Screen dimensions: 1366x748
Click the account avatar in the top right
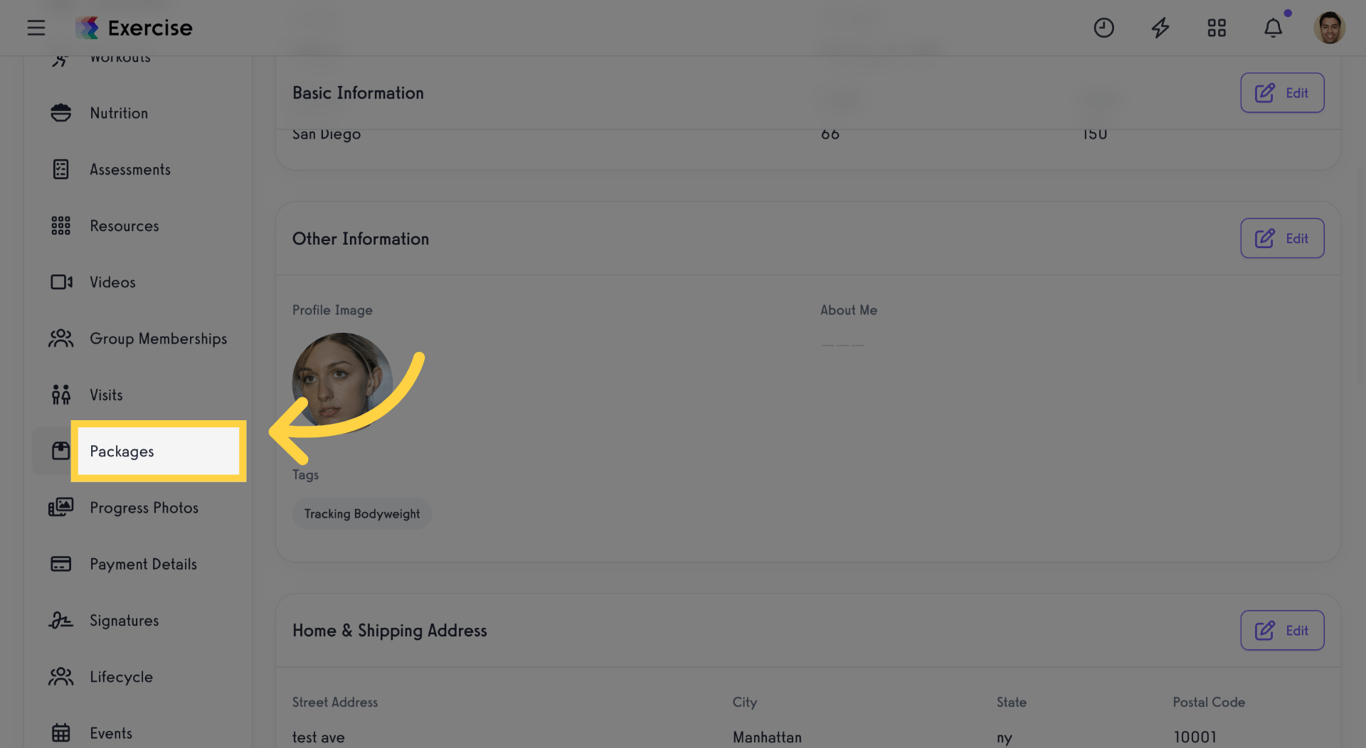[1329, 27]
